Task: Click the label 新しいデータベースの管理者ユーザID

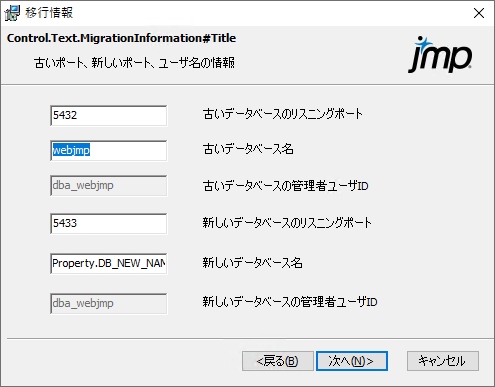Action: coord(290,302)
